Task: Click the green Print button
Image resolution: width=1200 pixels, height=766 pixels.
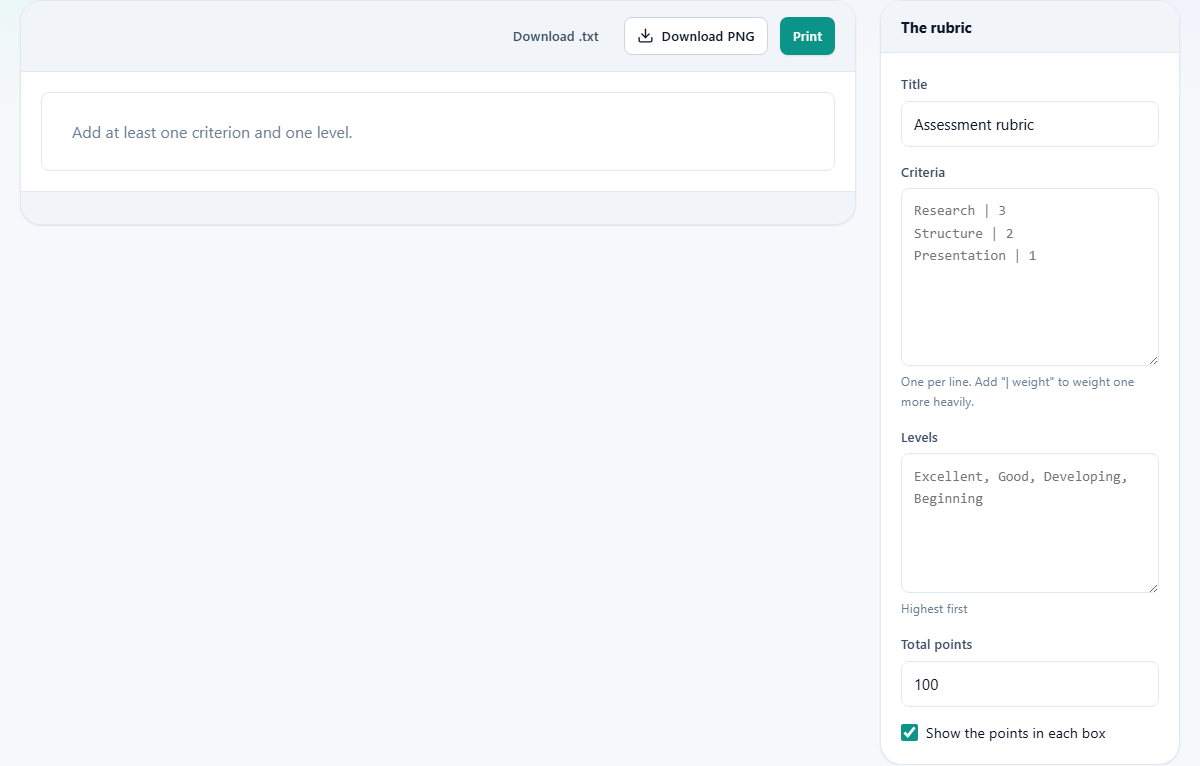Action: click(x=807, y=36)
